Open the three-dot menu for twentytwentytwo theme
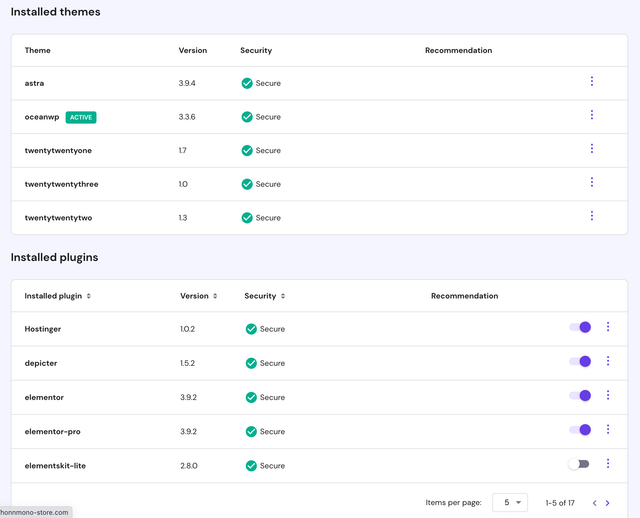Screen dimensions: 640x518 tap(591, 216)
